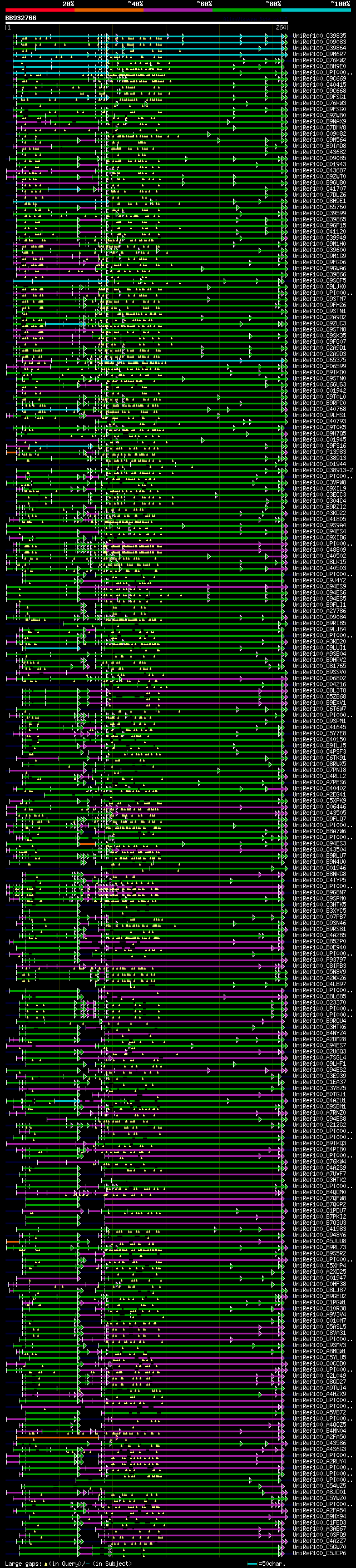The height and width of the screenshot is (1568, 356).
Task: Click the UniRef100_Q9FSG1 label
Action: [319, 97]
